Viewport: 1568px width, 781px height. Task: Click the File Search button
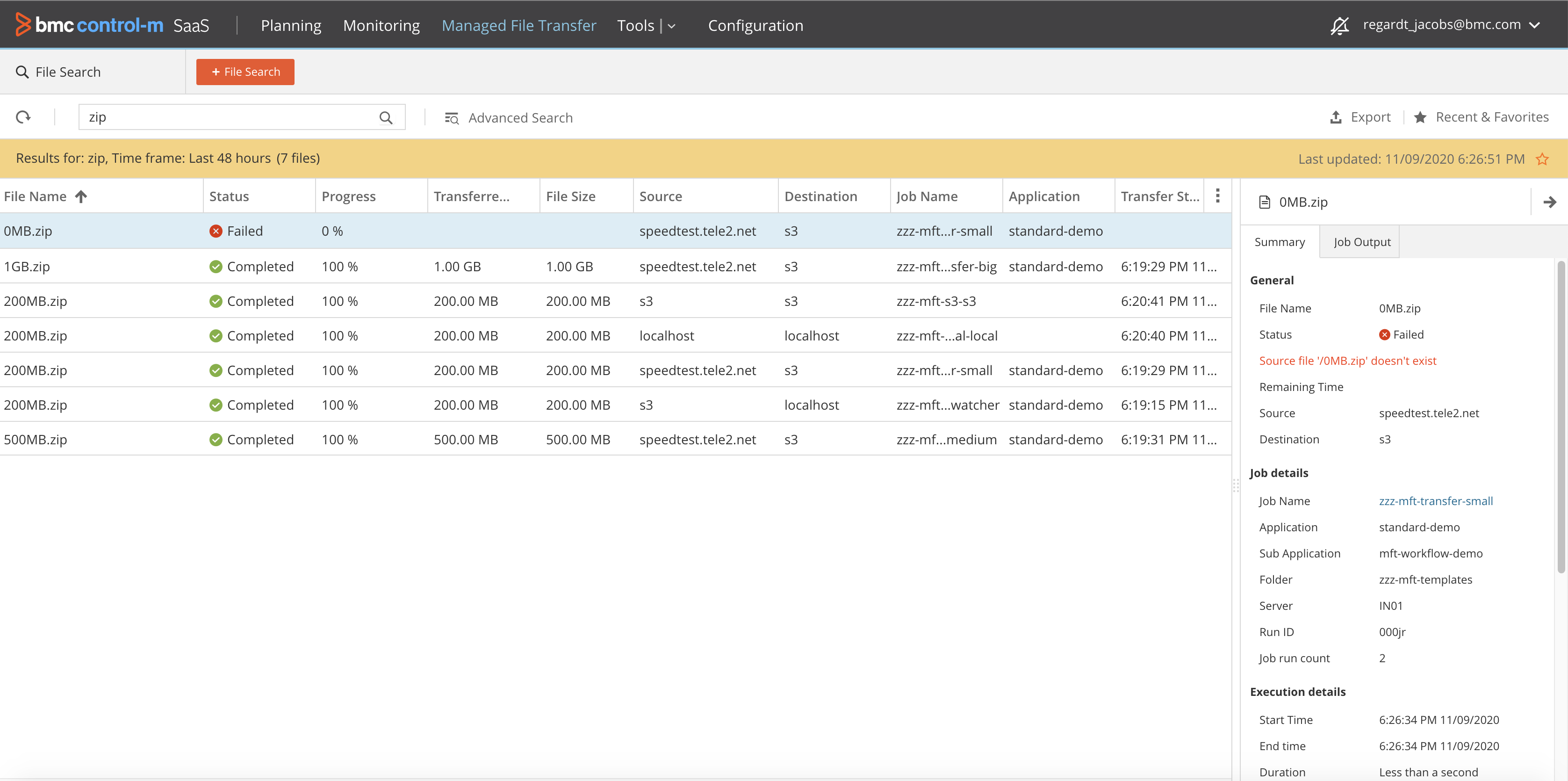[245, 71]
